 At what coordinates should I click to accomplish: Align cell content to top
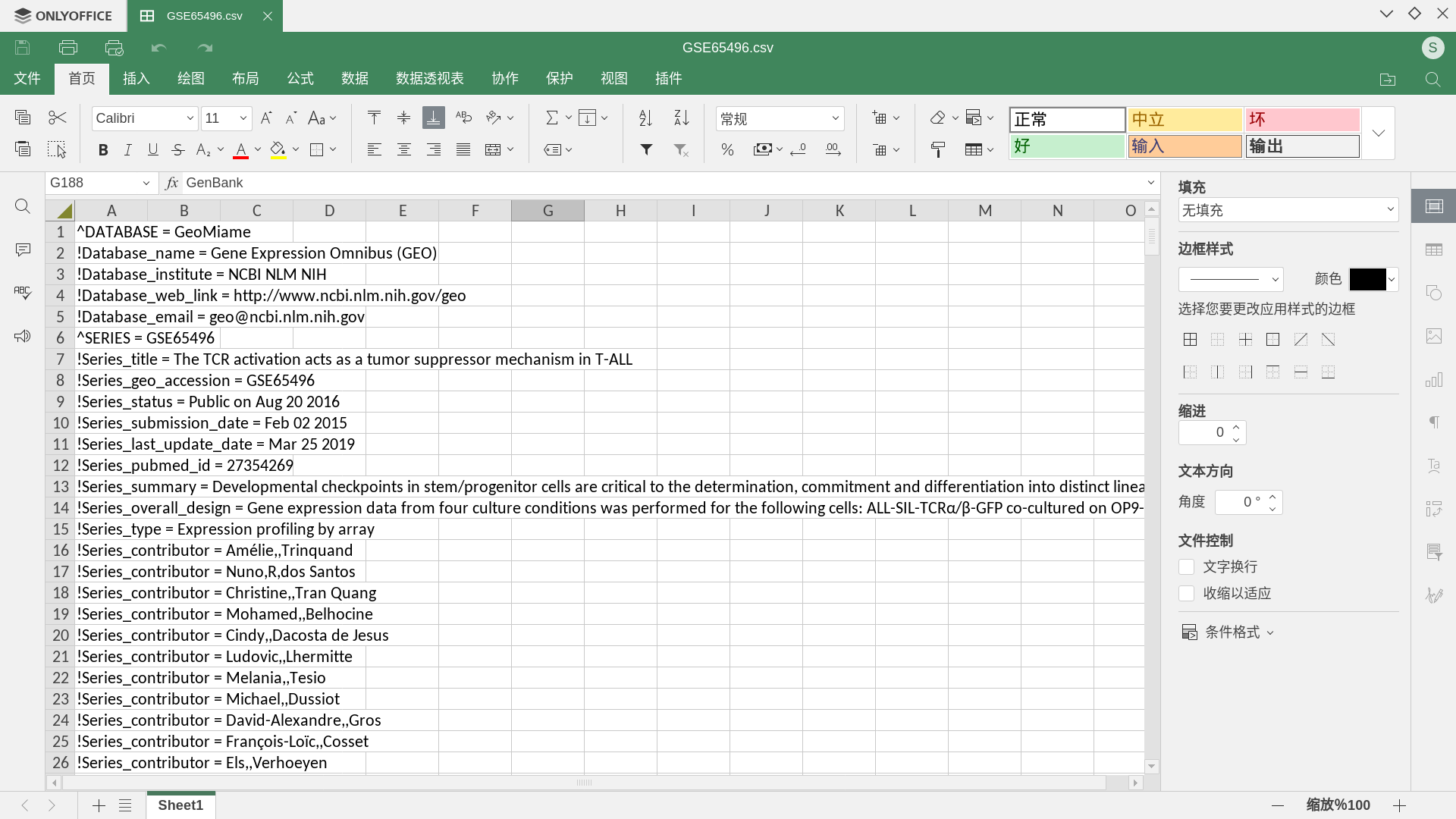coord(374,117)
